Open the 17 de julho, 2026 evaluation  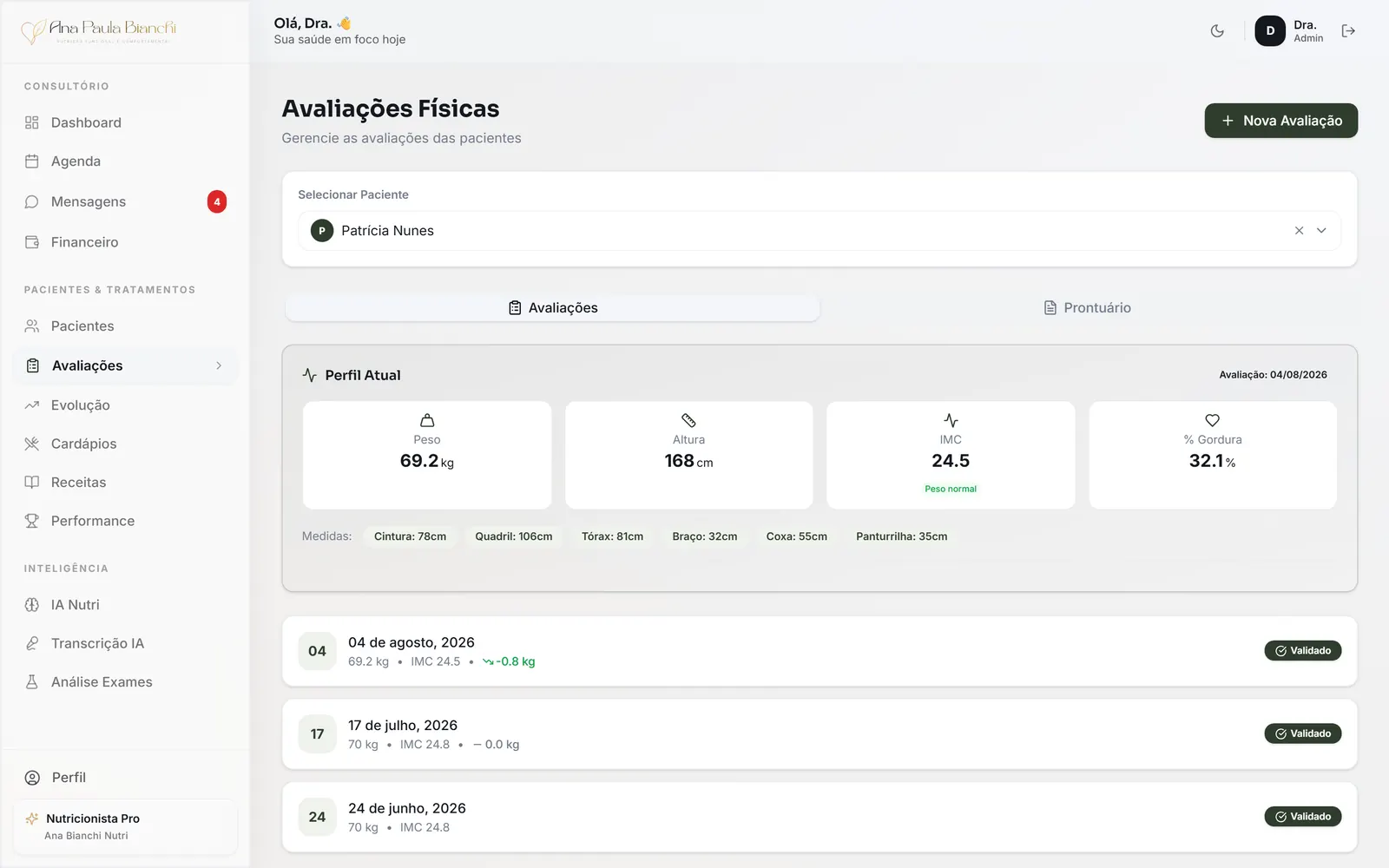click(819, 734)
